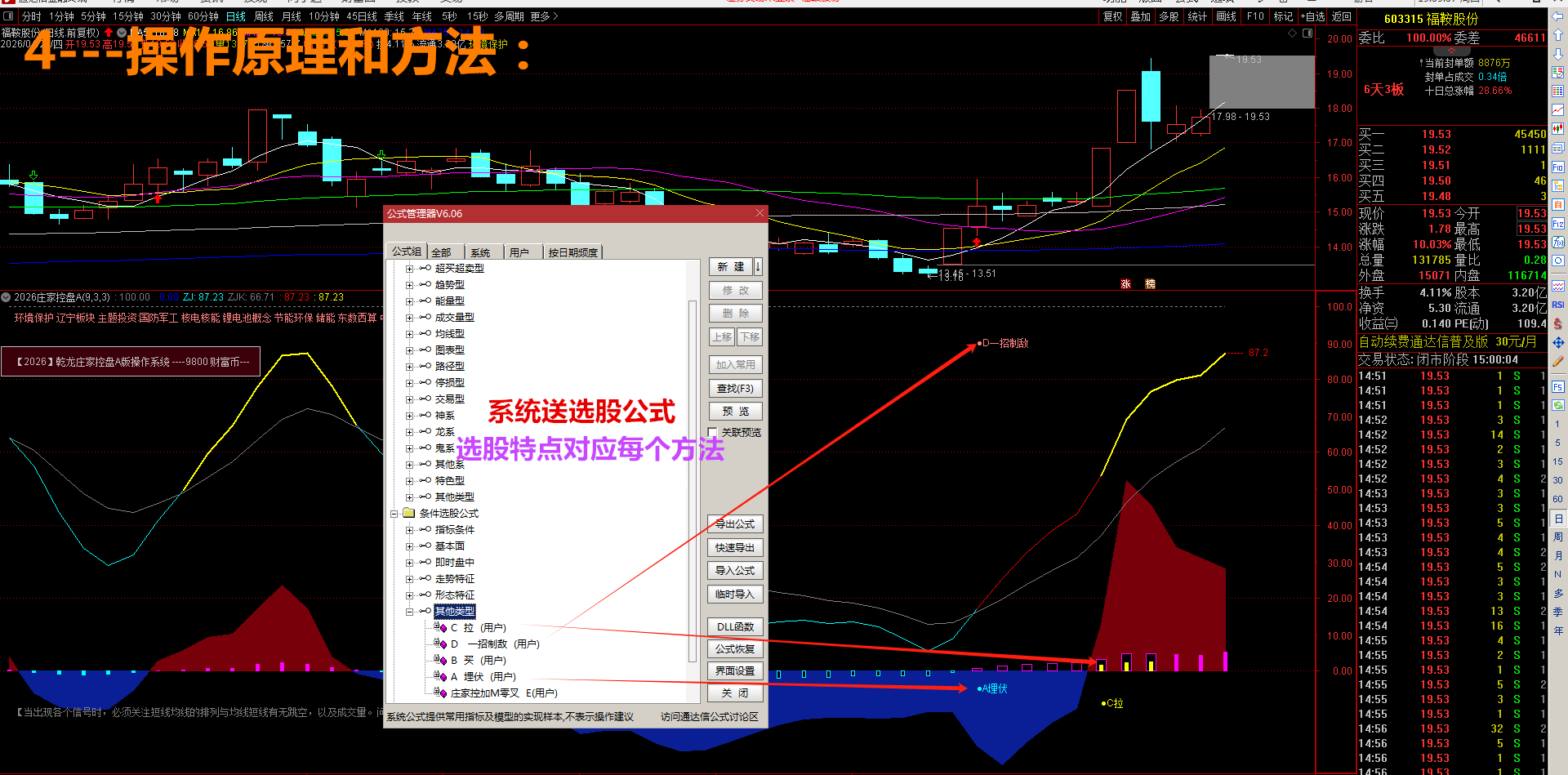Click the Fi2 icon in right toolbar
The image size is (1568, 775).
coord(1558,224)
